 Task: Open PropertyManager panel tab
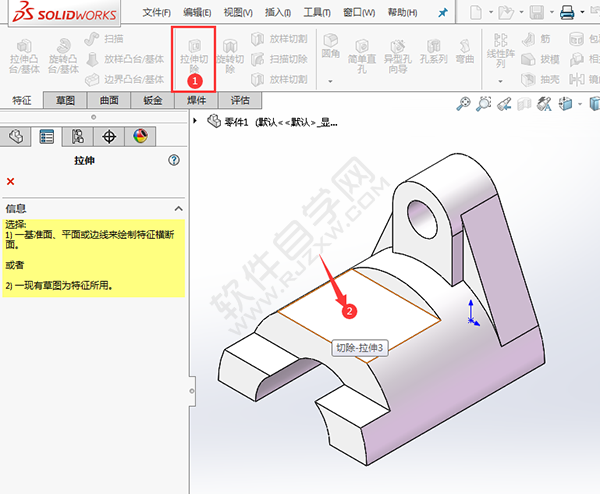click(47, 136)
